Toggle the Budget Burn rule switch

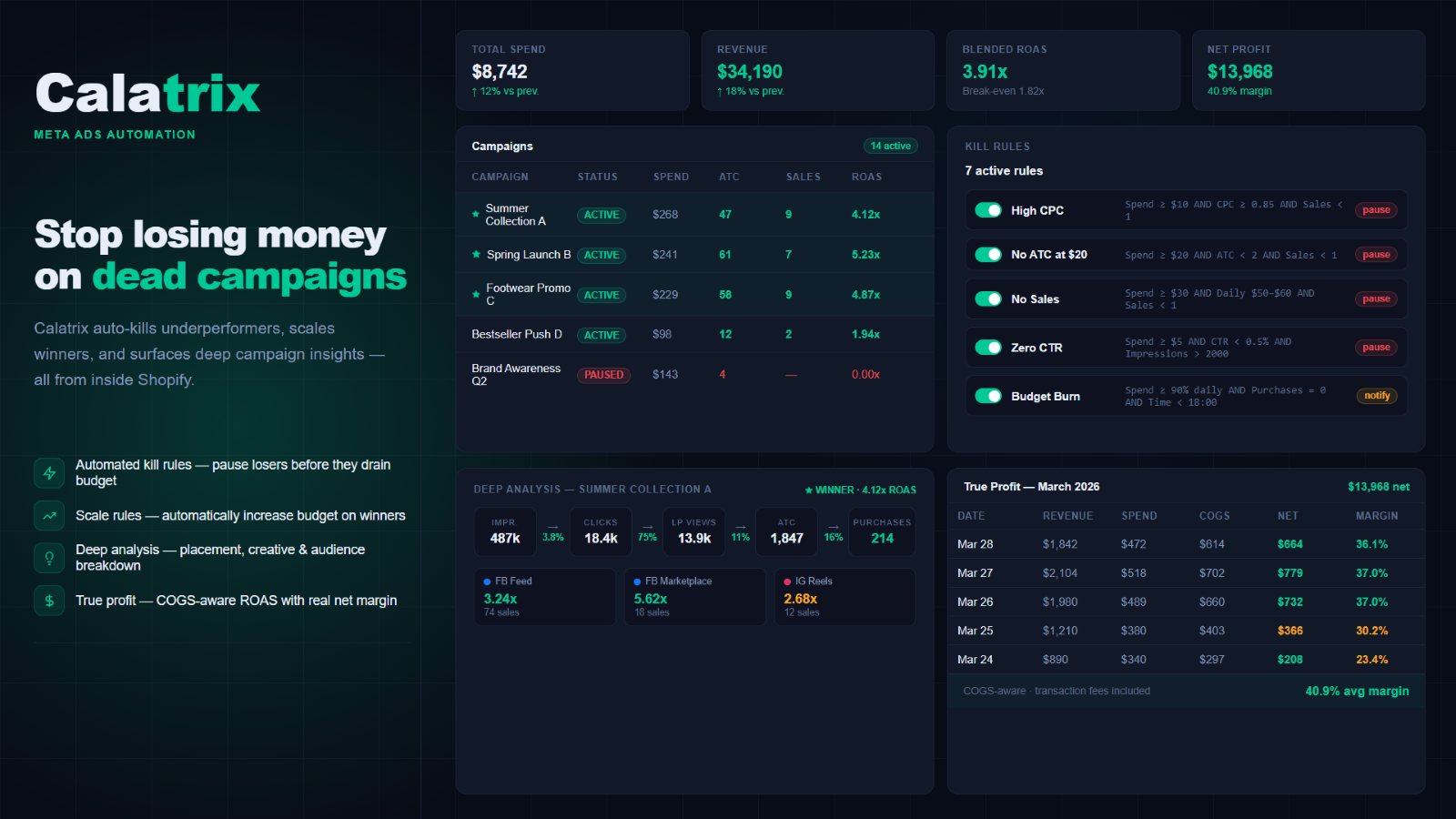click(988, 396)
